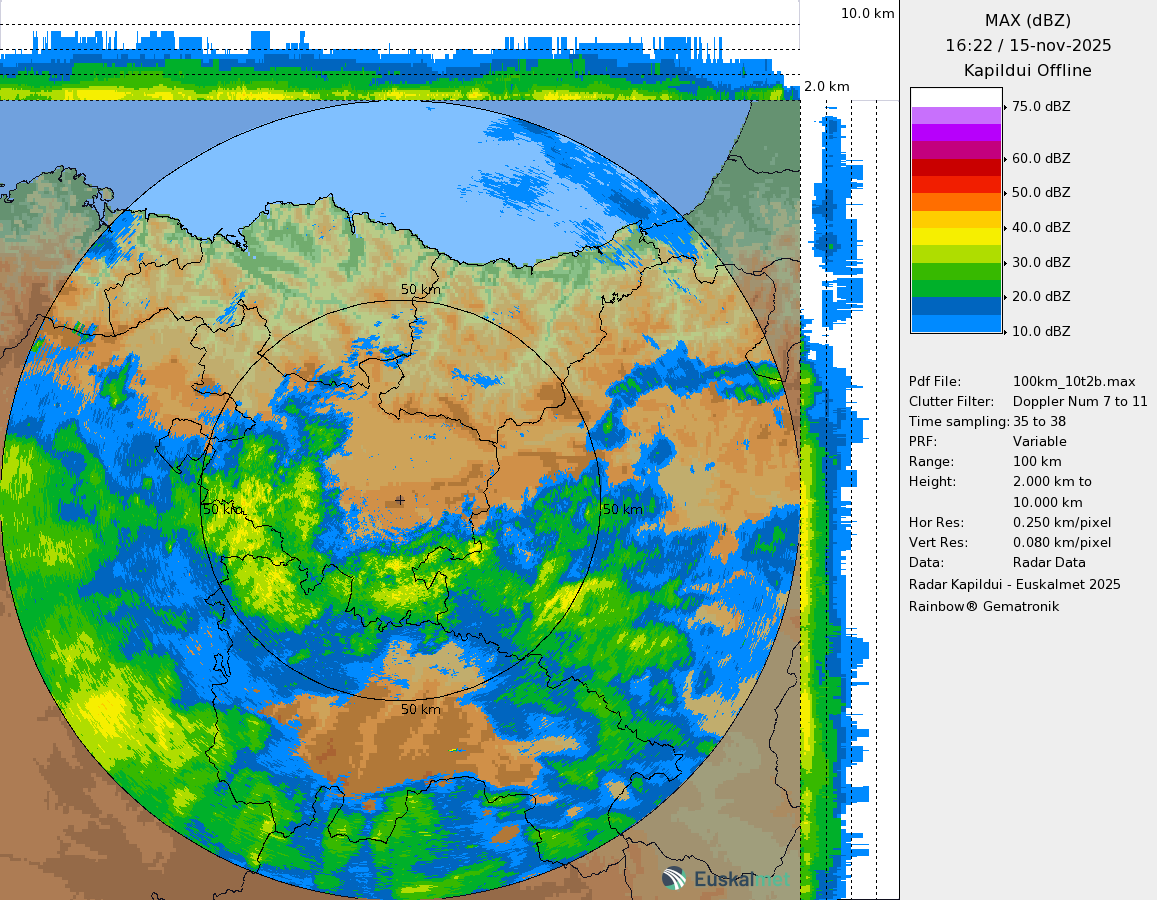Select the dark green 20 dBZ swatch
1157x900 pixels.
point(956,289)
